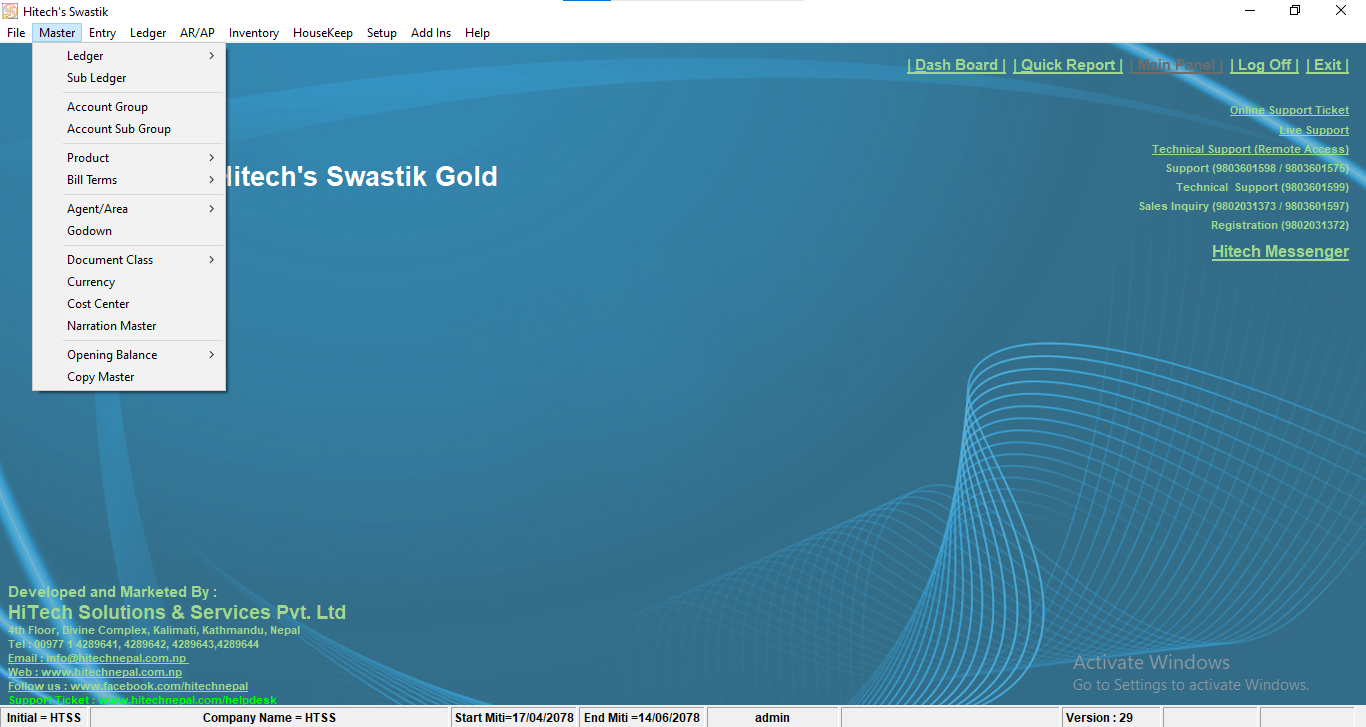The height and width of the screenshot is (727, 1366).
Task: Open the Dash Board link
Action: click(956, 65)
